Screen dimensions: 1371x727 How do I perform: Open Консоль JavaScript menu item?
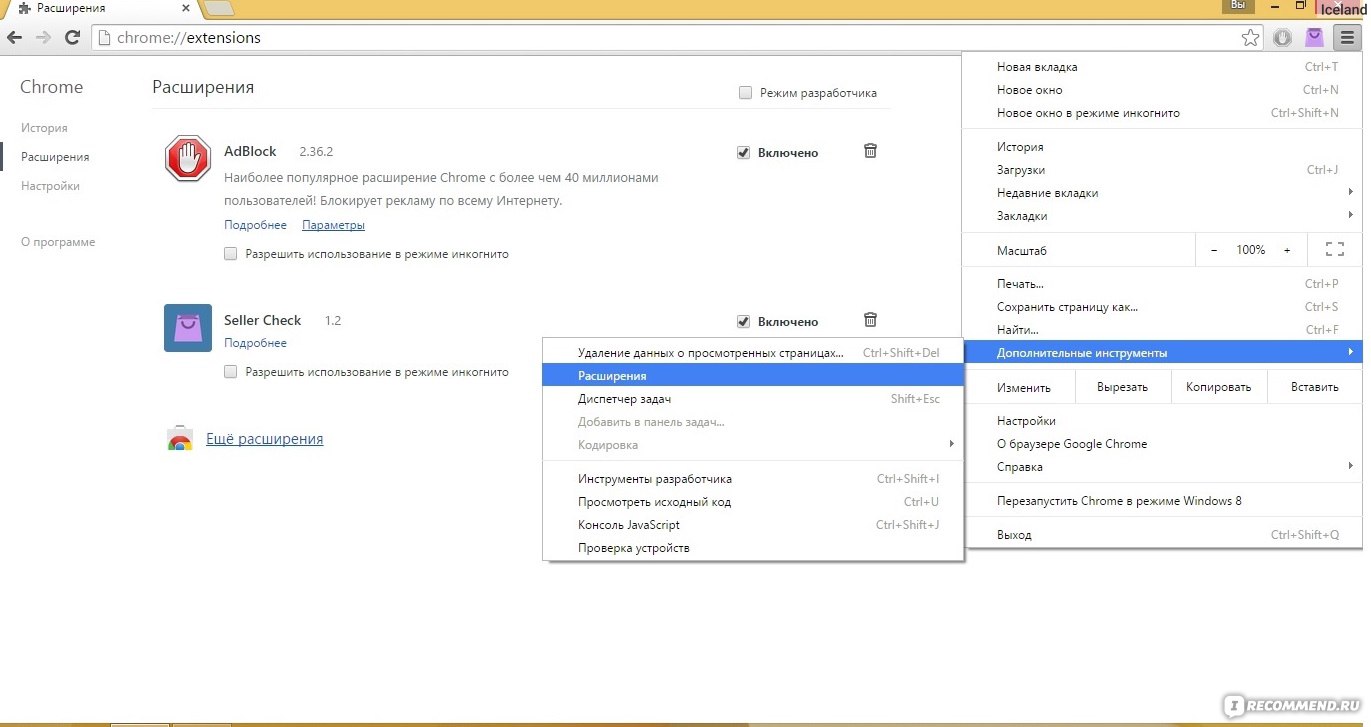tap(753, 525)
